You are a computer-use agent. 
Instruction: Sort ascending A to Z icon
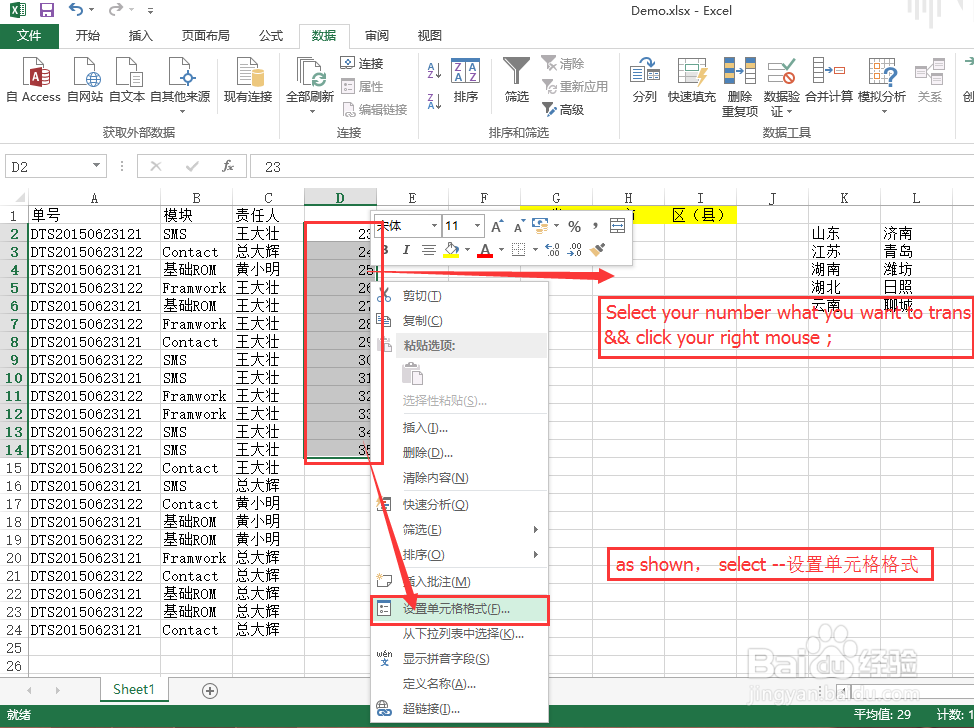(x=434, y=70)
